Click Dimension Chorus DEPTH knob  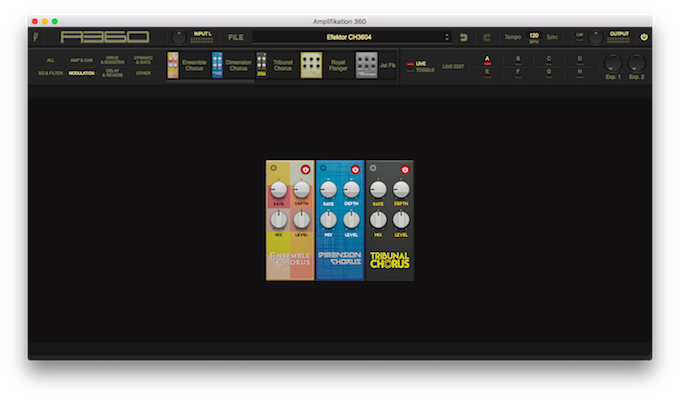click(351, 190)
